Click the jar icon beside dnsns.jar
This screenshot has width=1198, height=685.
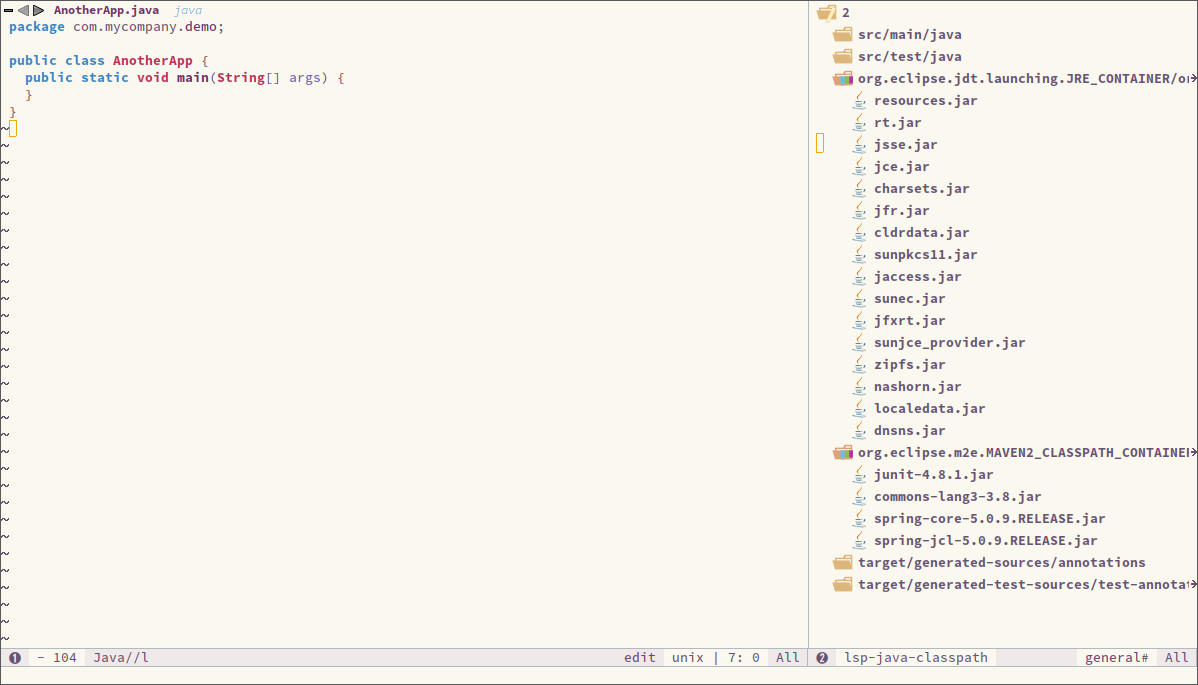coord(860,431)
